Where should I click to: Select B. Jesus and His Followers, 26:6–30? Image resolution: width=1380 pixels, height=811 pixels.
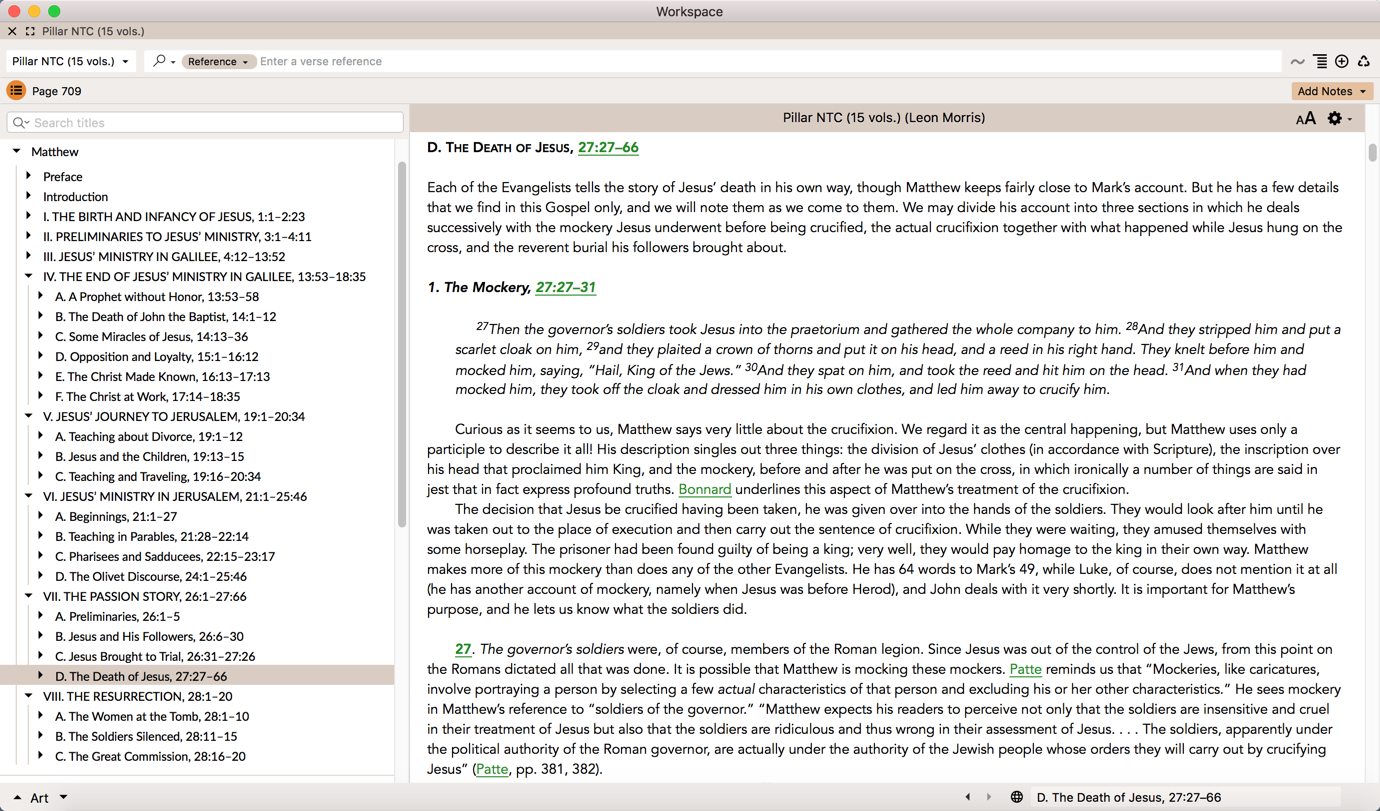point(149,637)
